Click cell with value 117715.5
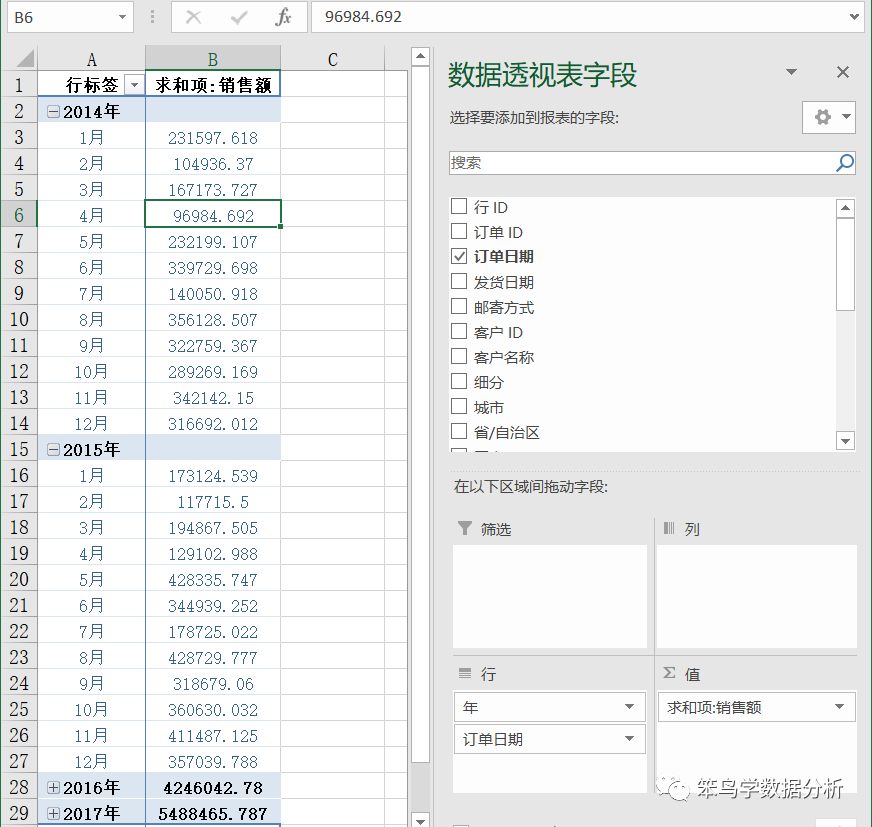 coord(213,502)
